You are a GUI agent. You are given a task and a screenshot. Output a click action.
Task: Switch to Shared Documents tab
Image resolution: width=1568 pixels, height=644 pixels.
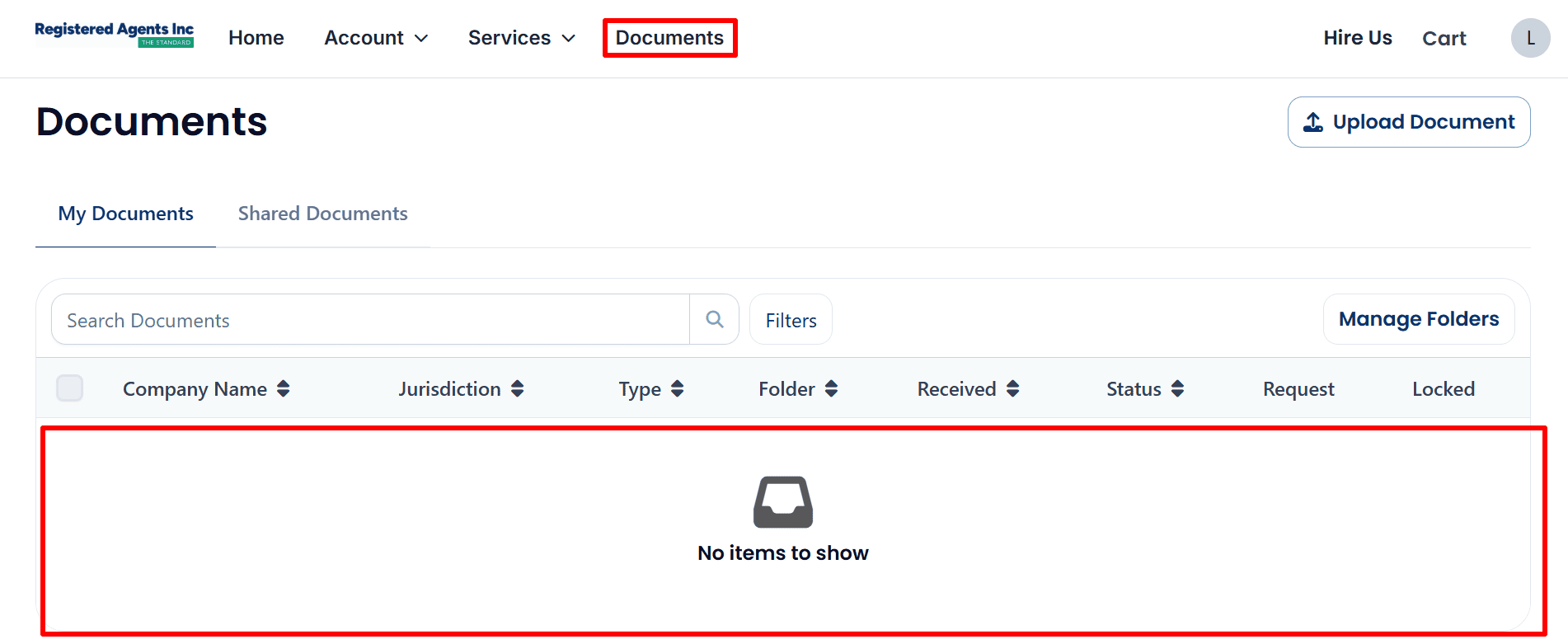[323, 214]
